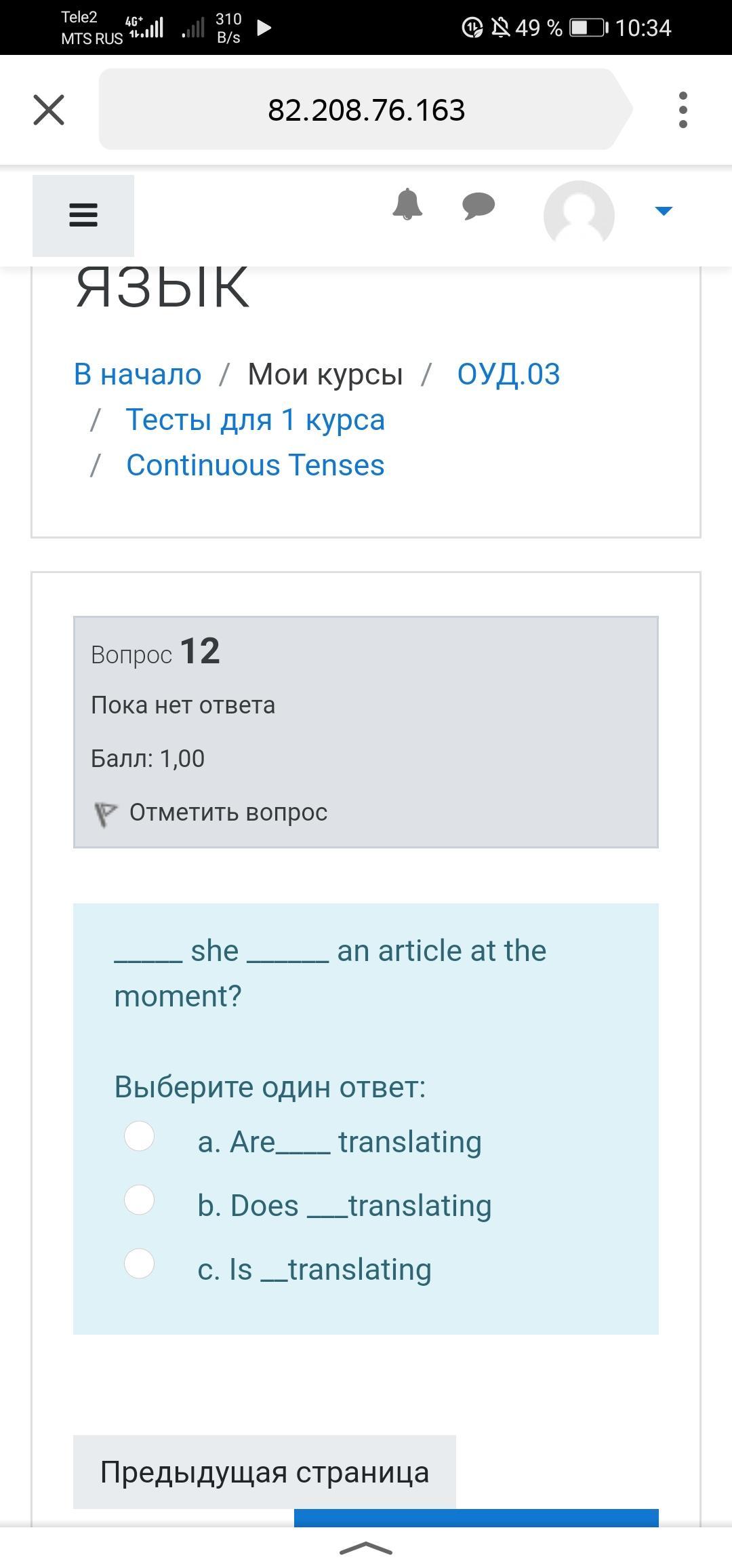The width and height of the screenshot is (732, 1568).
Task: Close the browser tab with X icon
Action: point(49,110)
